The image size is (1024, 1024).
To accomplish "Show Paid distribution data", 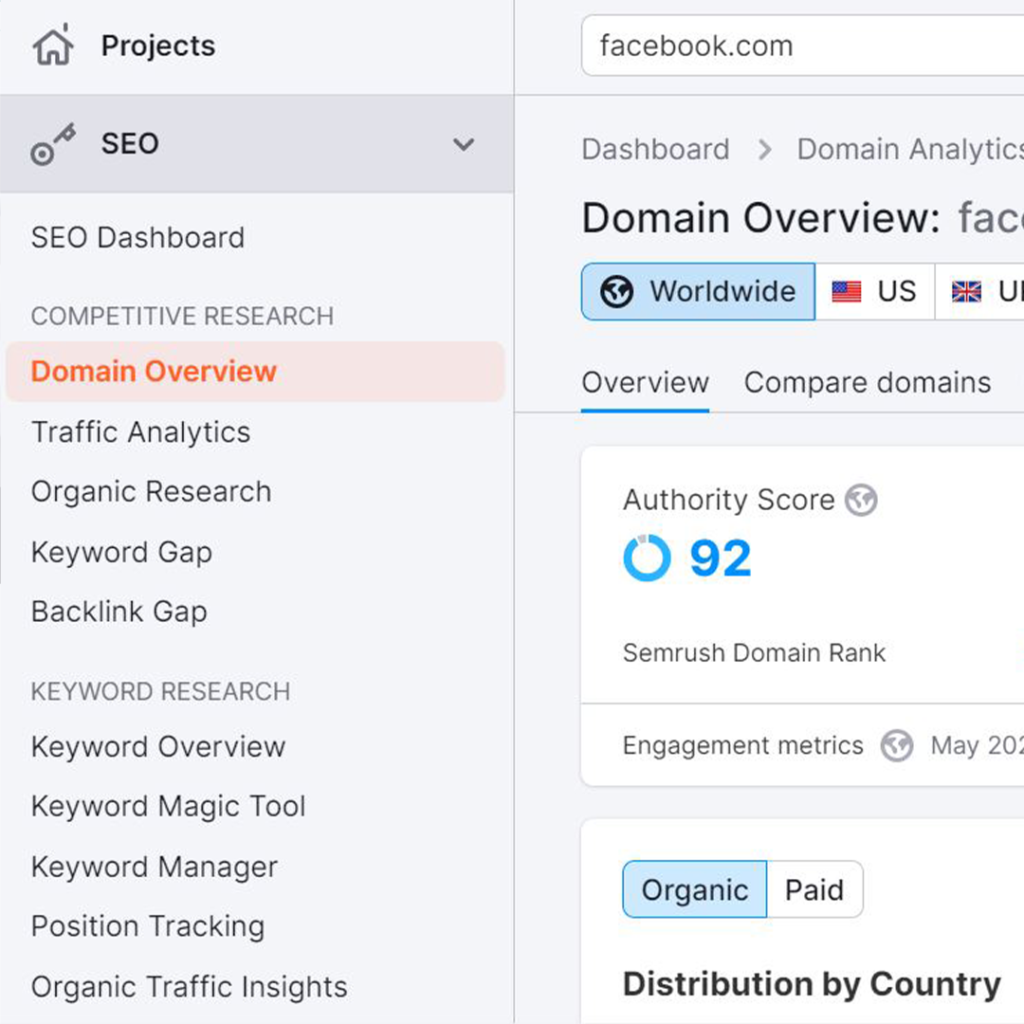I will (814, 889).
